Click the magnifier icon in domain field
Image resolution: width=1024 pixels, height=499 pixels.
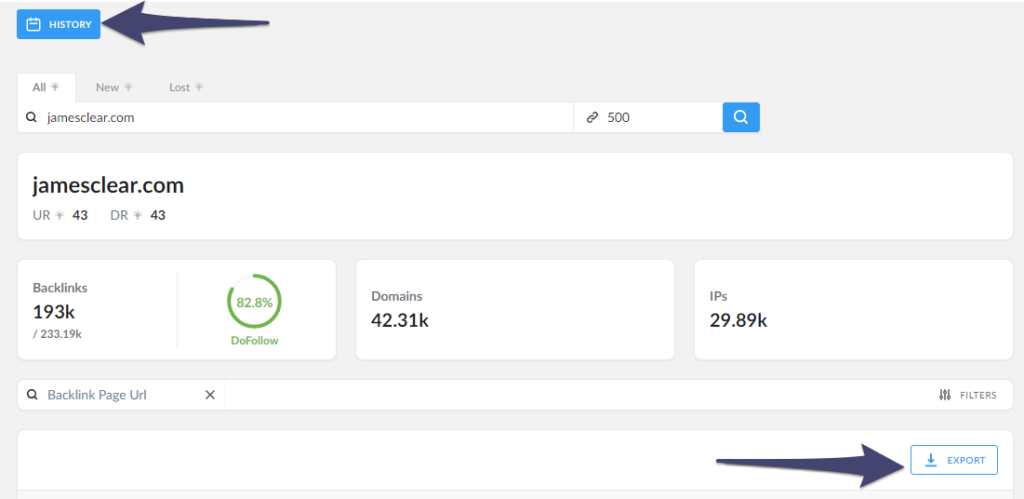(31, 118)
